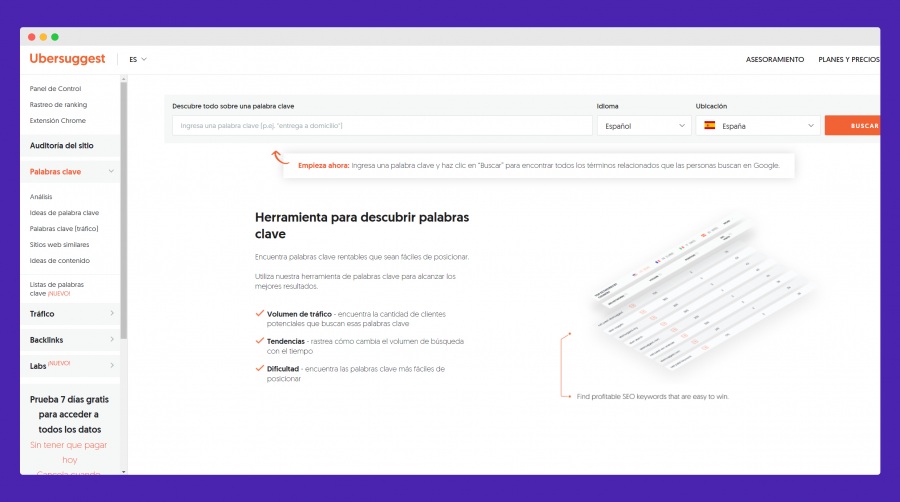Open ASESORAMIENTO in the top navigation
Screen dimensions: 900x502
774,59
